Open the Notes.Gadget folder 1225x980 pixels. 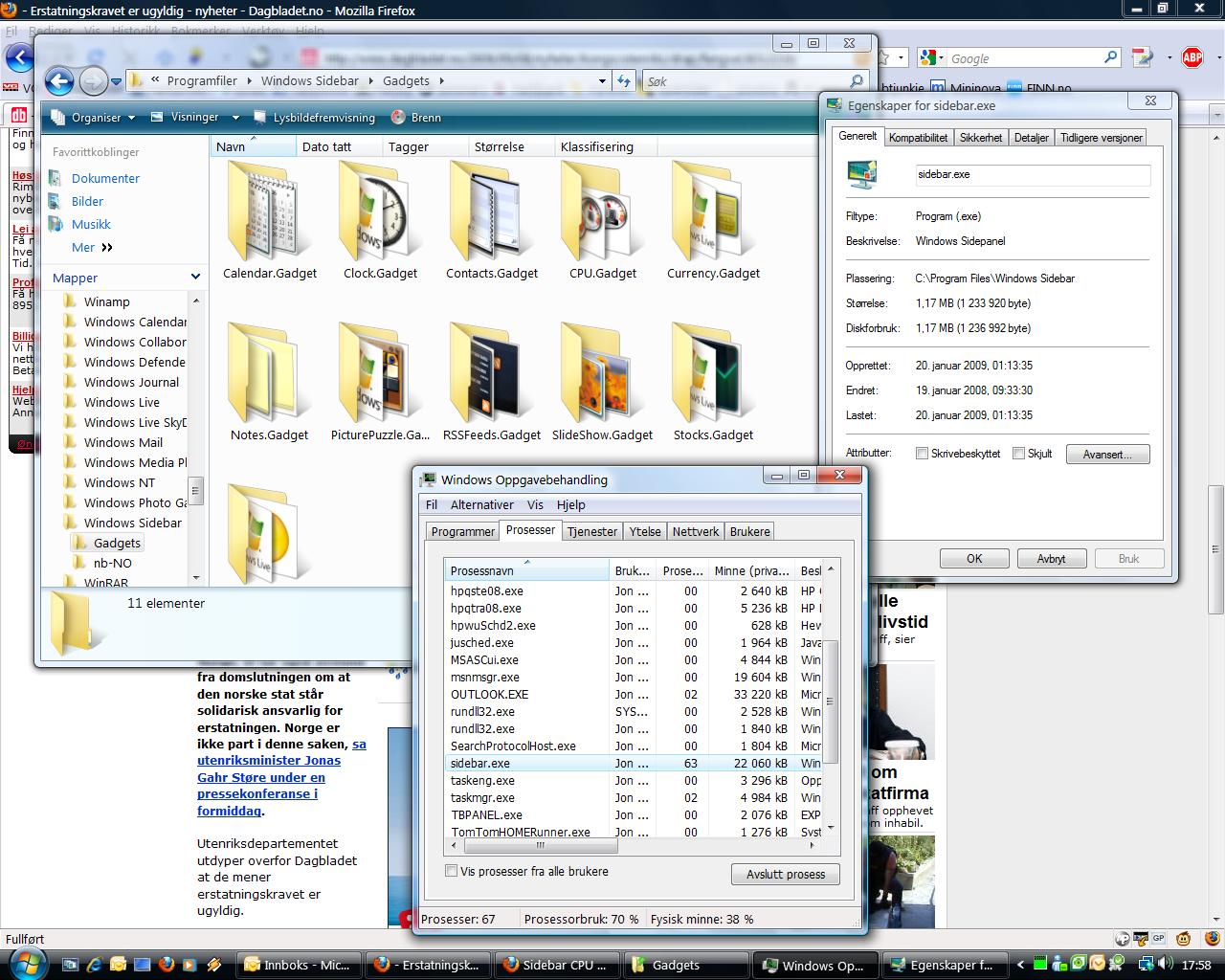269,383
